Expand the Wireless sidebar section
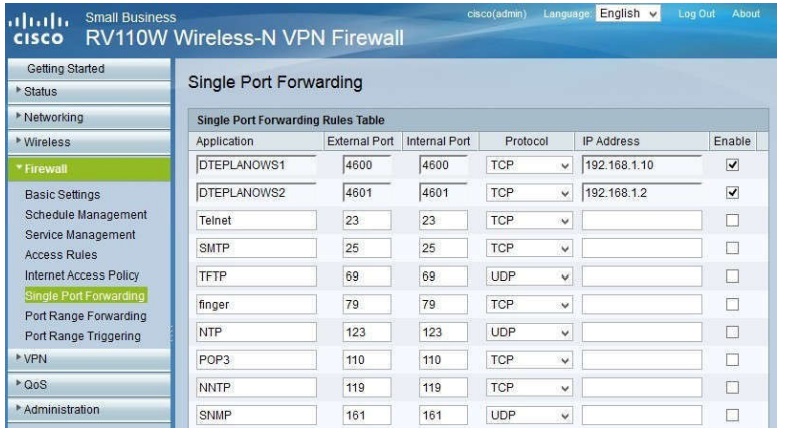 coord(48,142)
